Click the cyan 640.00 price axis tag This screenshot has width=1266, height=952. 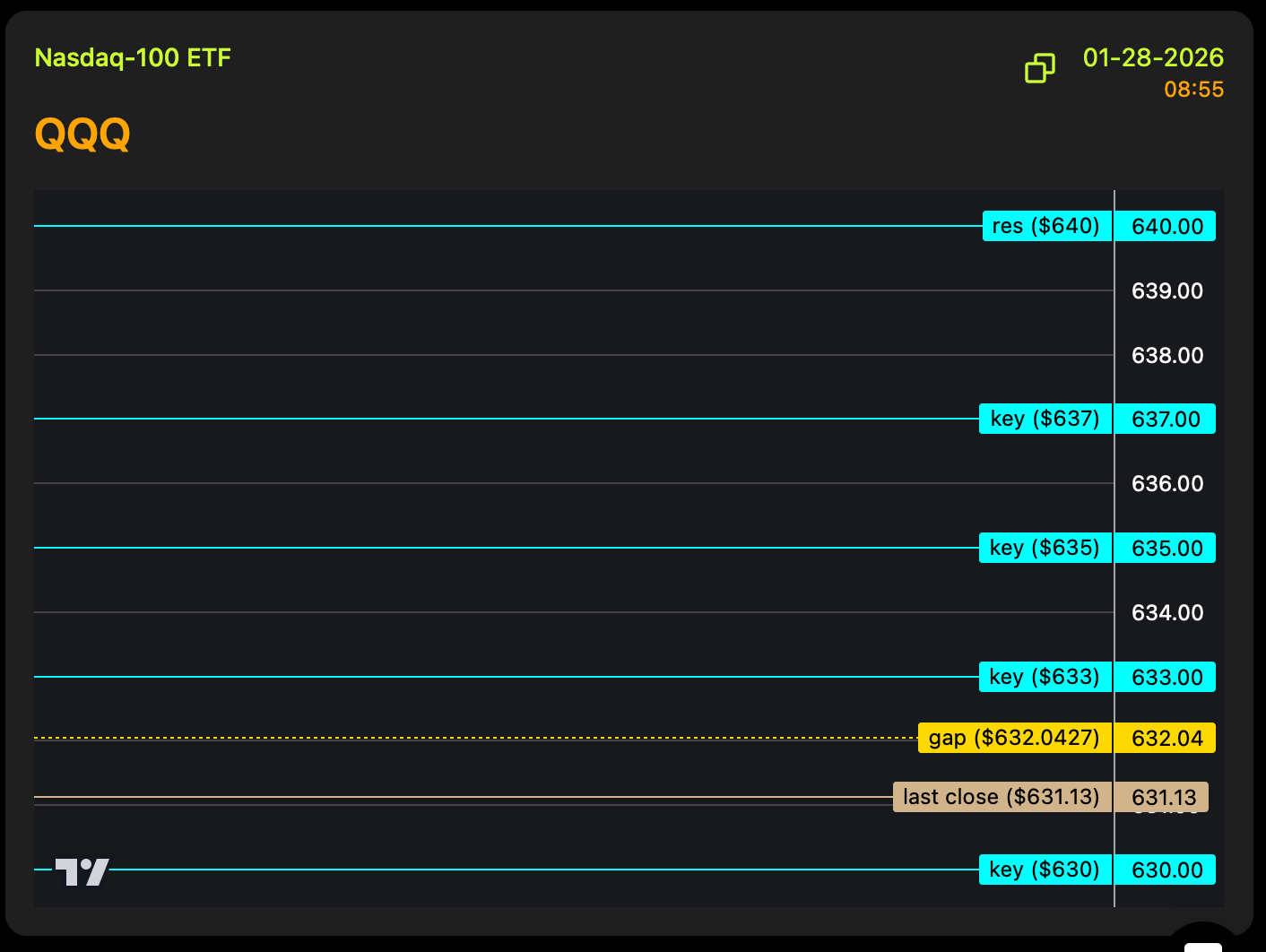point(1166,226)
